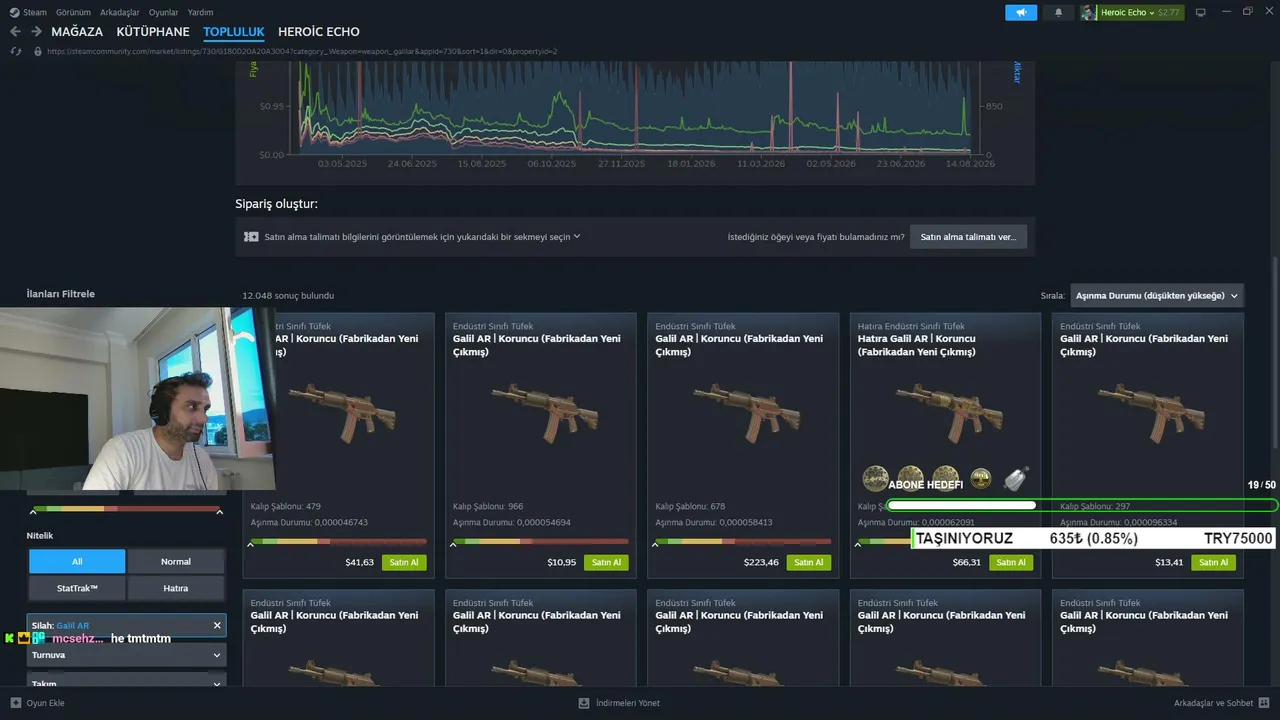The width and height of the screenshot is (1280, 720).
Task: Expand the Turnuva filter
Action: pos(126,655)
